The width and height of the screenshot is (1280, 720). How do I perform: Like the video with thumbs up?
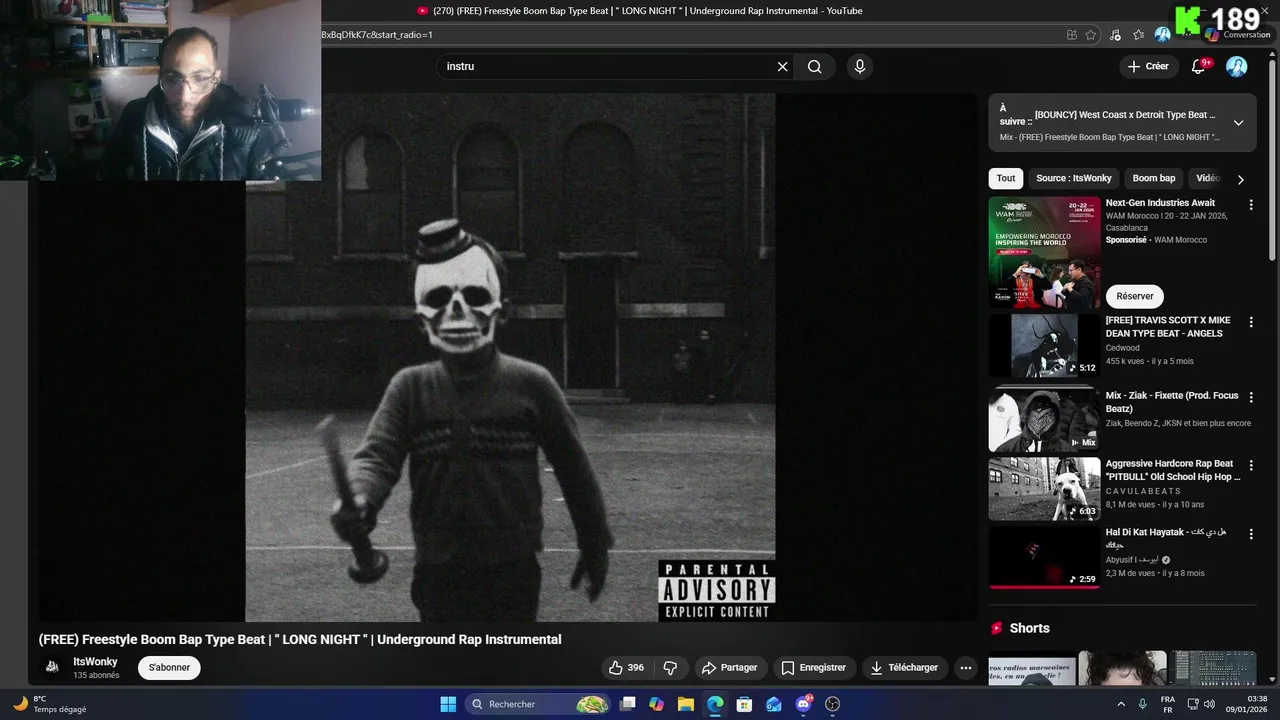click(628, 668)
